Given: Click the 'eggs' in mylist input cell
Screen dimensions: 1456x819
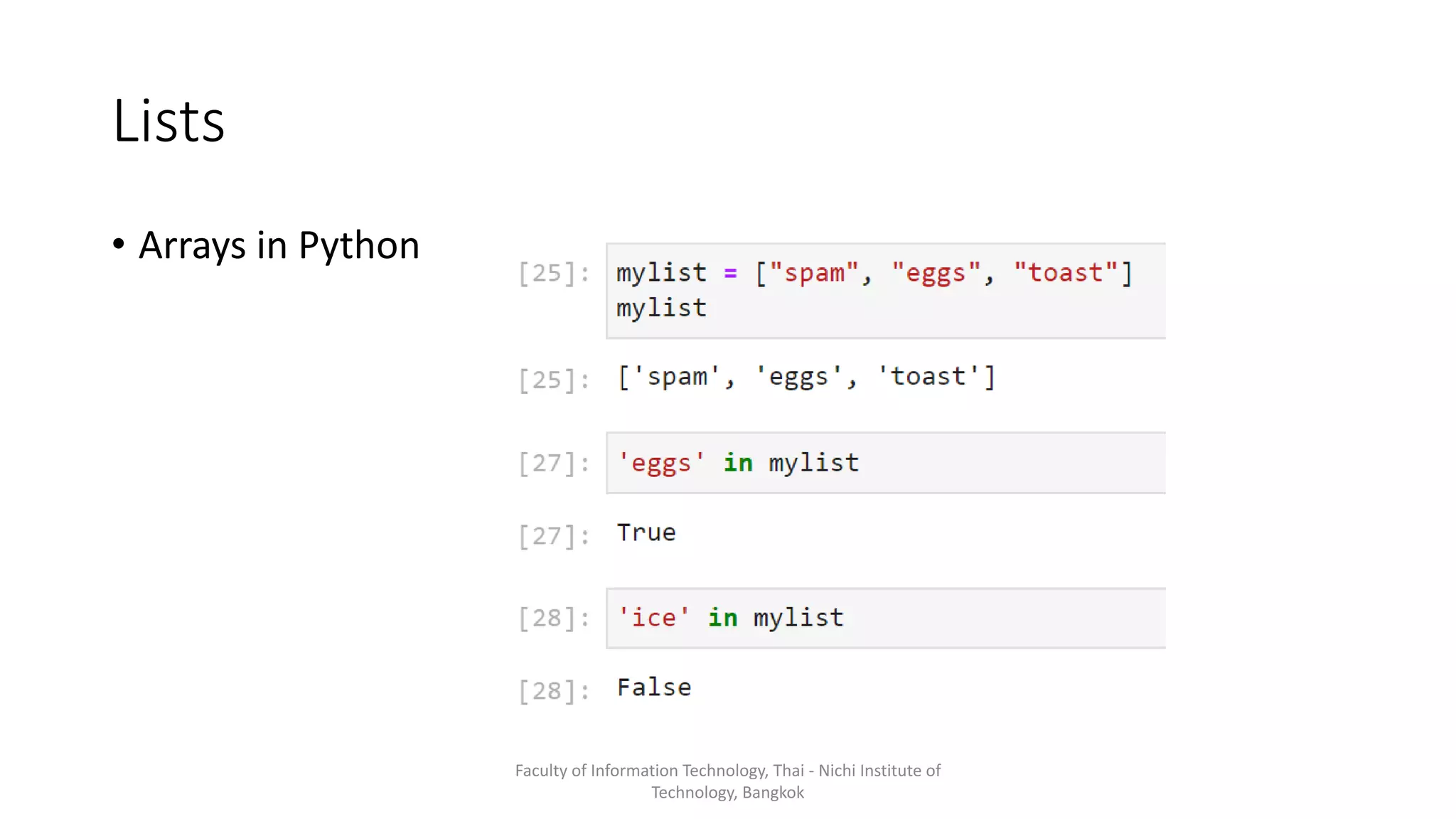Looking at the screenshot, I should (x=885, y=463).
